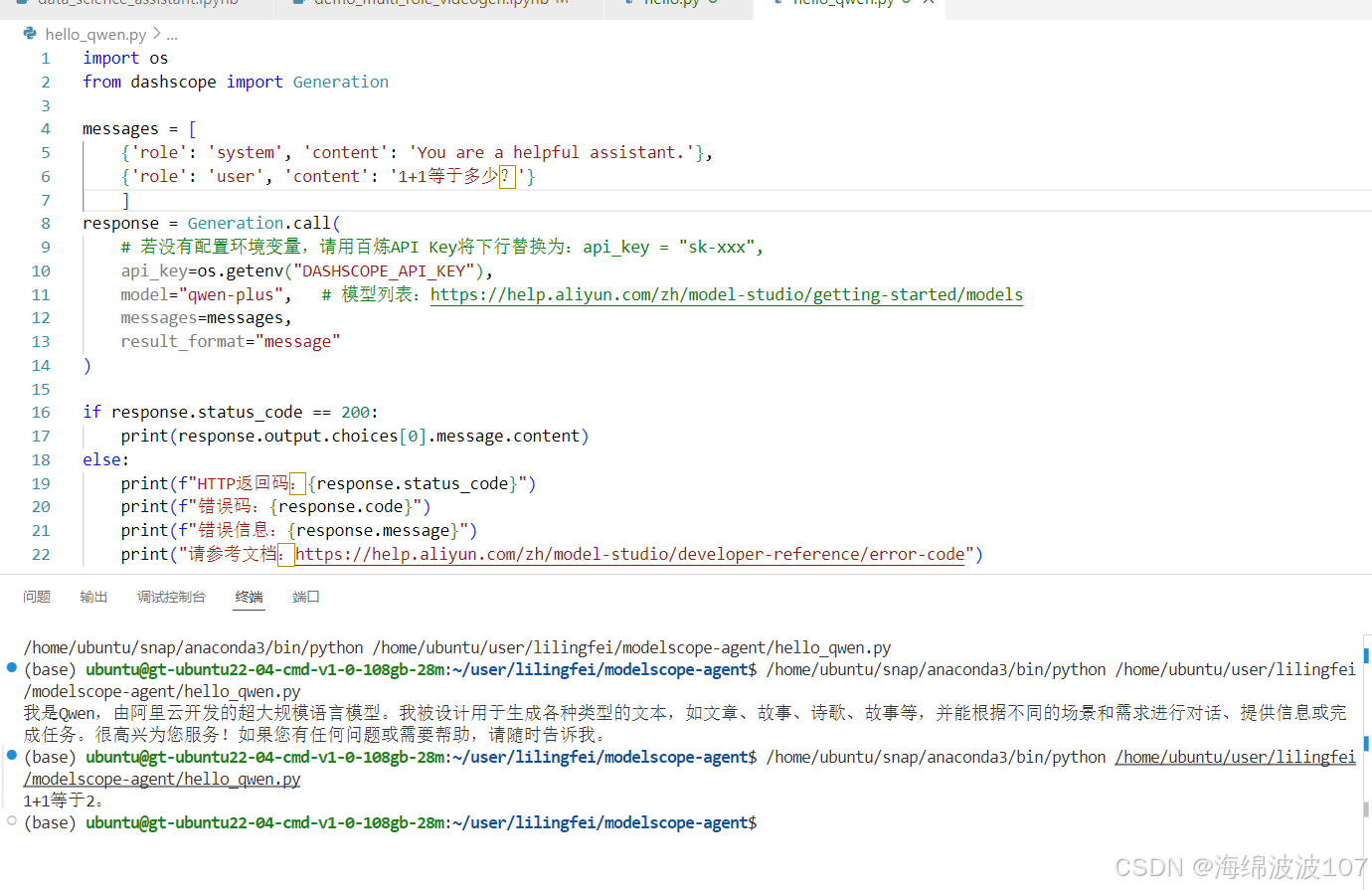Screen dimensions: 1372x890
Task: Click the Python file icon in the breadcrumb
Action: click(30, 34)
